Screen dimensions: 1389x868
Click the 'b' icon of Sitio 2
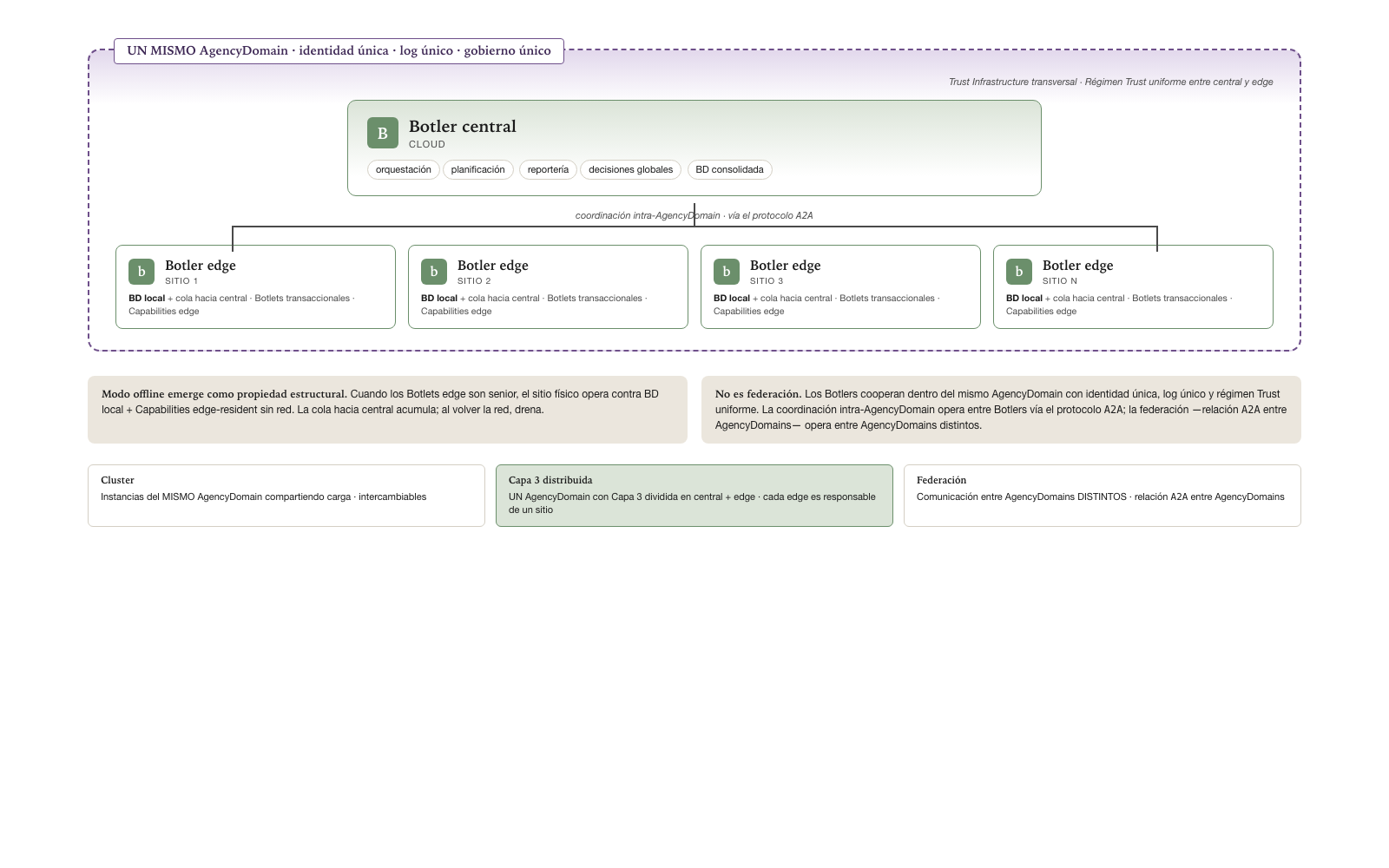click(x=434, y=272)
